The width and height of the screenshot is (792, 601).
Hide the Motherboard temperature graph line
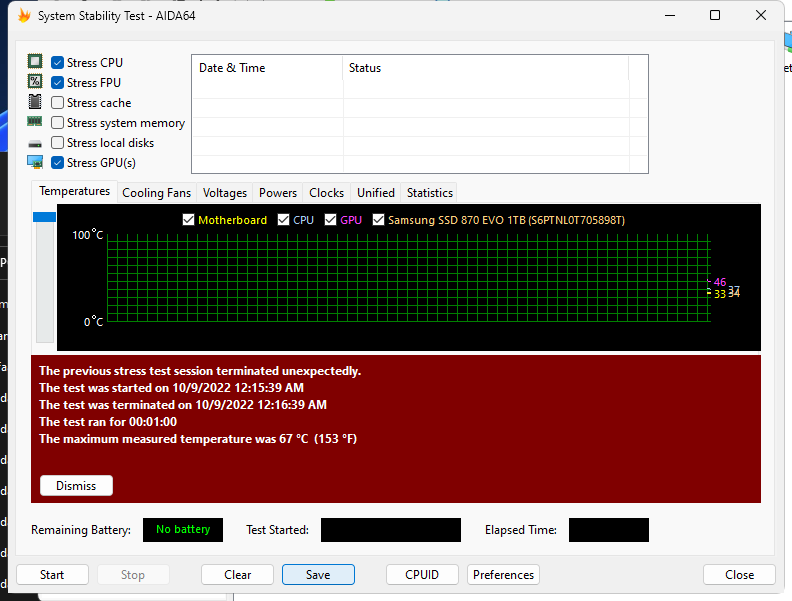click(188, 220)
